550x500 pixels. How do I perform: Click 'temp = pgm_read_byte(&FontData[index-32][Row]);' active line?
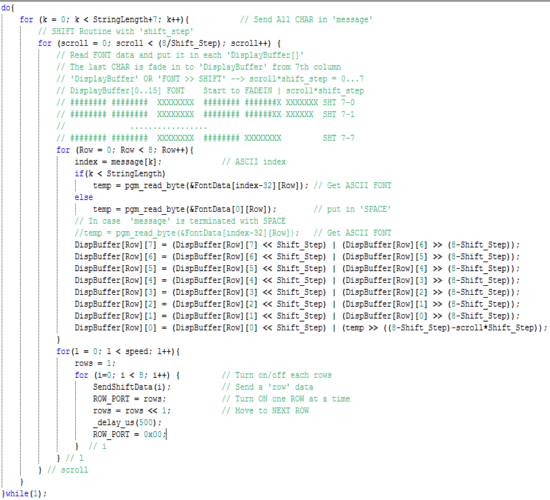(201, 186)
